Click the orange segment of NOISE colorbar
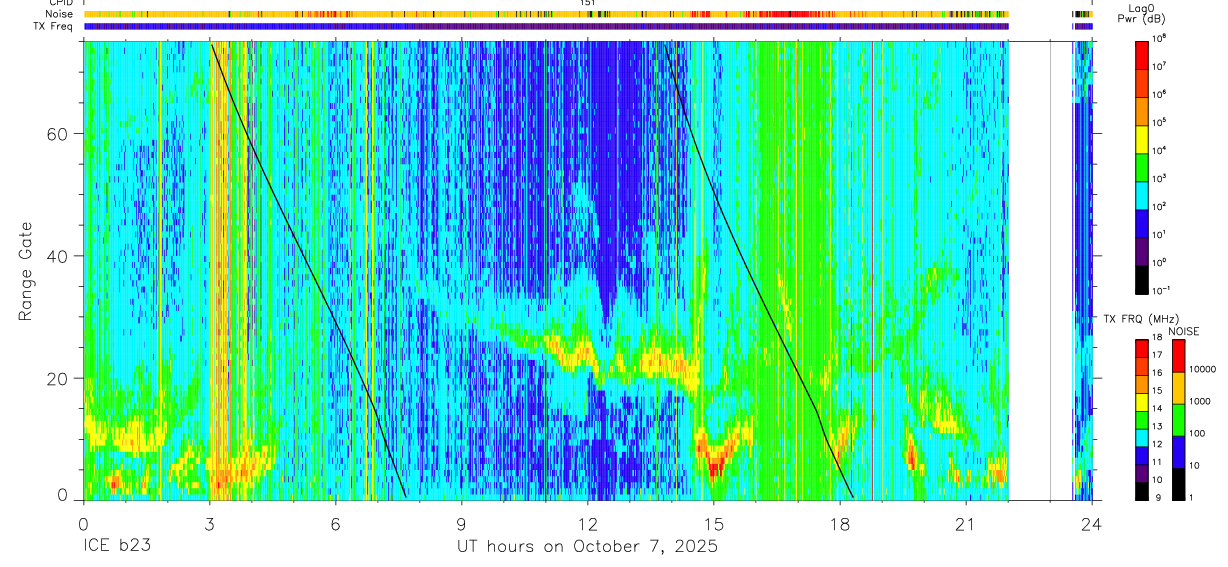This screenshot has width=1228, height=567. click(x=1179, y=387)
